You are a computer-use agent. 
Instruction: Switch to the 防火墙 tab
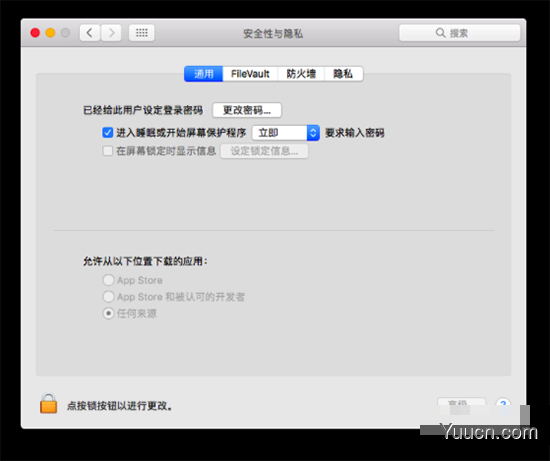(301, 74)
